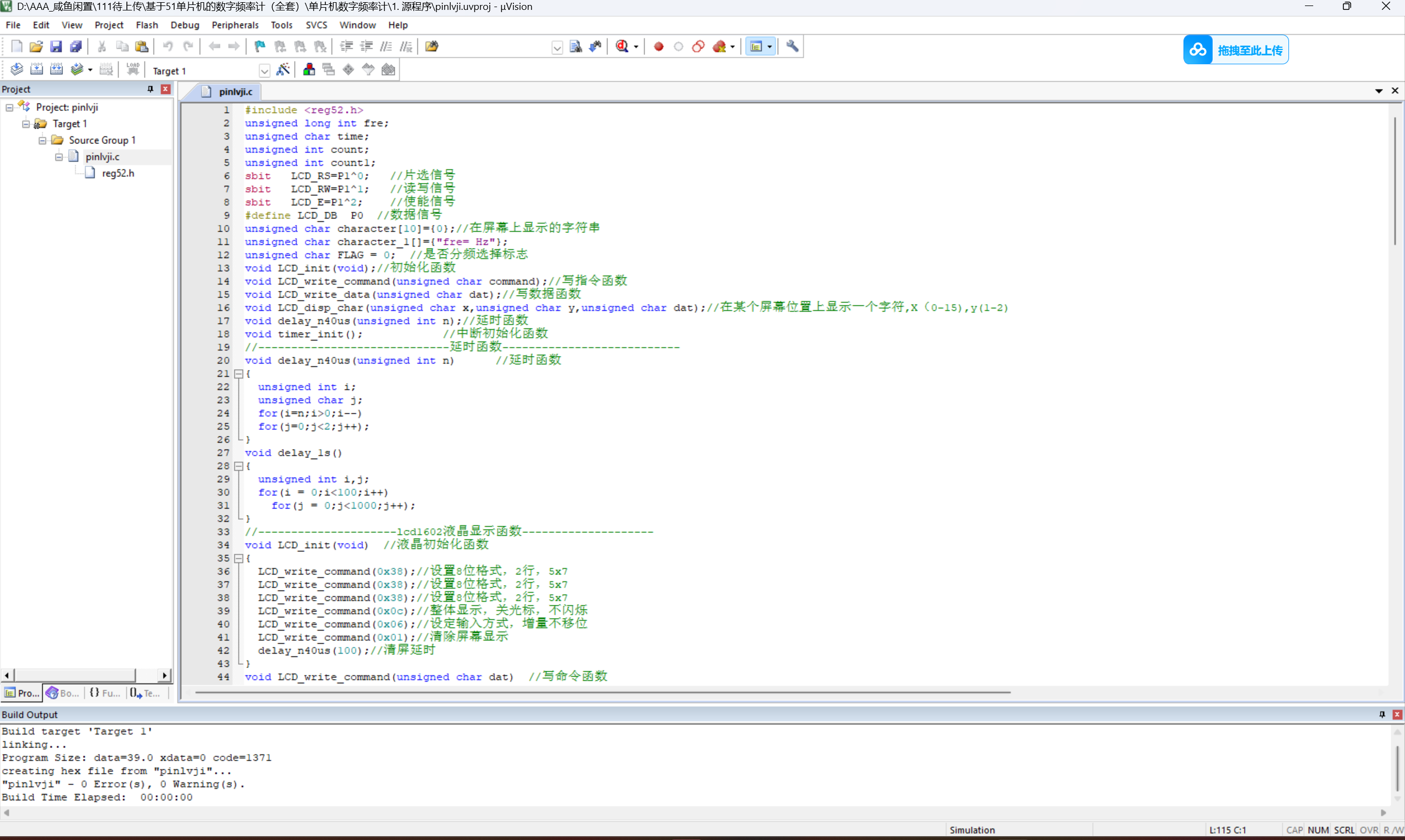
Task: Select reg52.h in the project tree
Action: (118, 173)
